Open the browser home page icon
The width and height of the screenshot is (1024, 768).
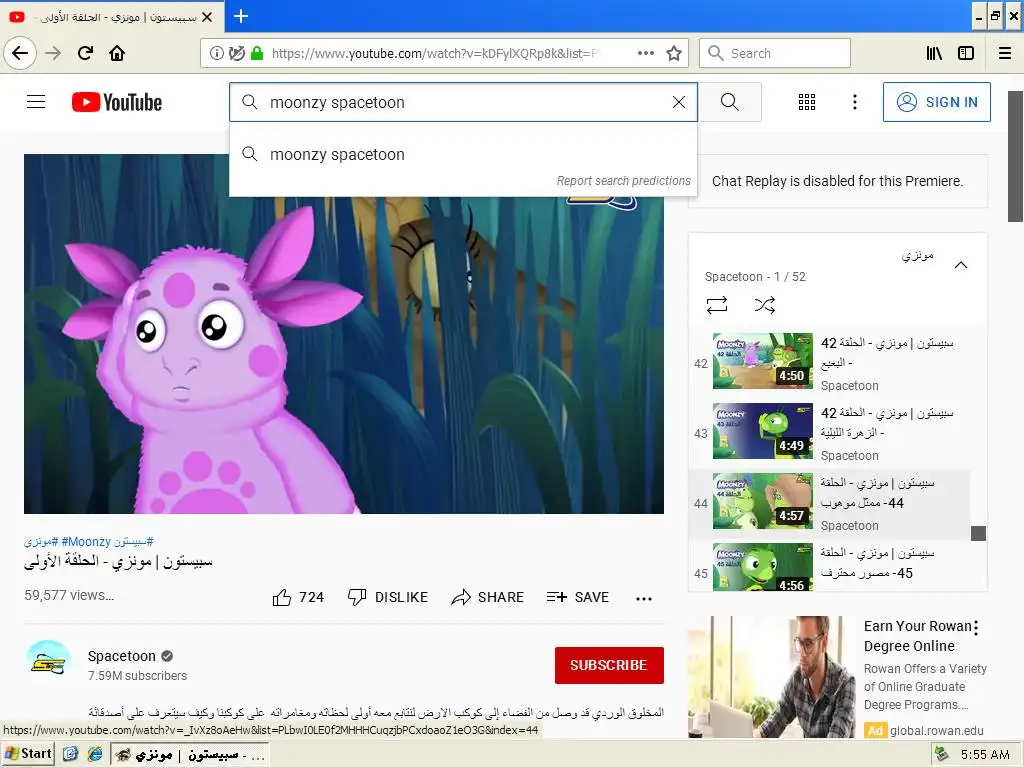117,53
